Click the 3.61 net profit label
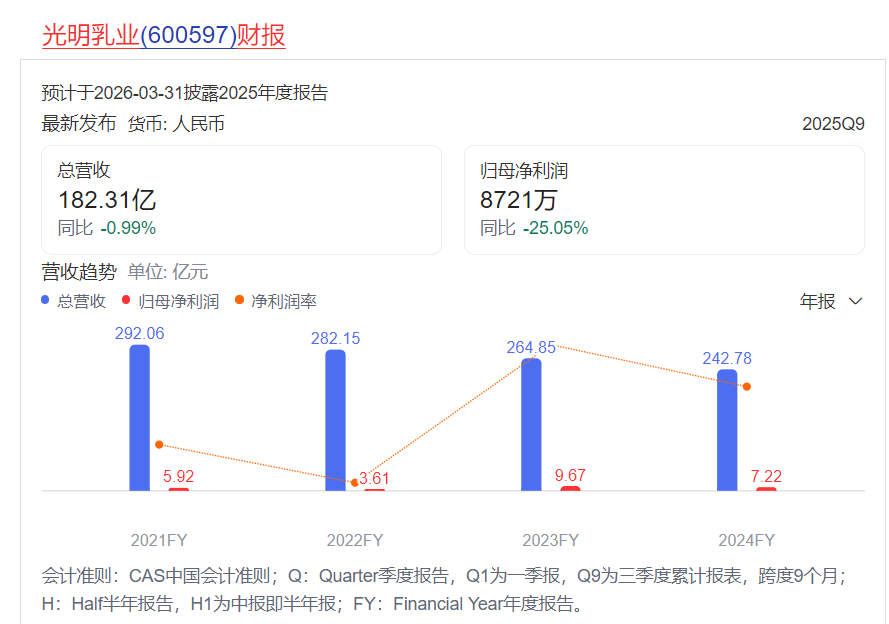The image size is (889, 624). click(x=374, y=478)
